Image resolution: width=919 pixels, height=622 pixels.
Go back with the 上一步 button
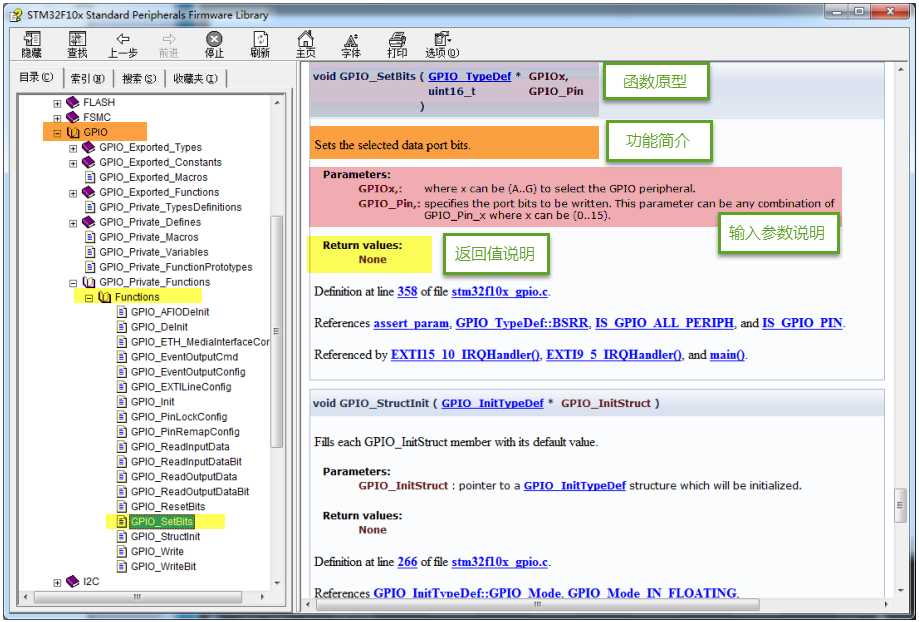tap(123, 45)
